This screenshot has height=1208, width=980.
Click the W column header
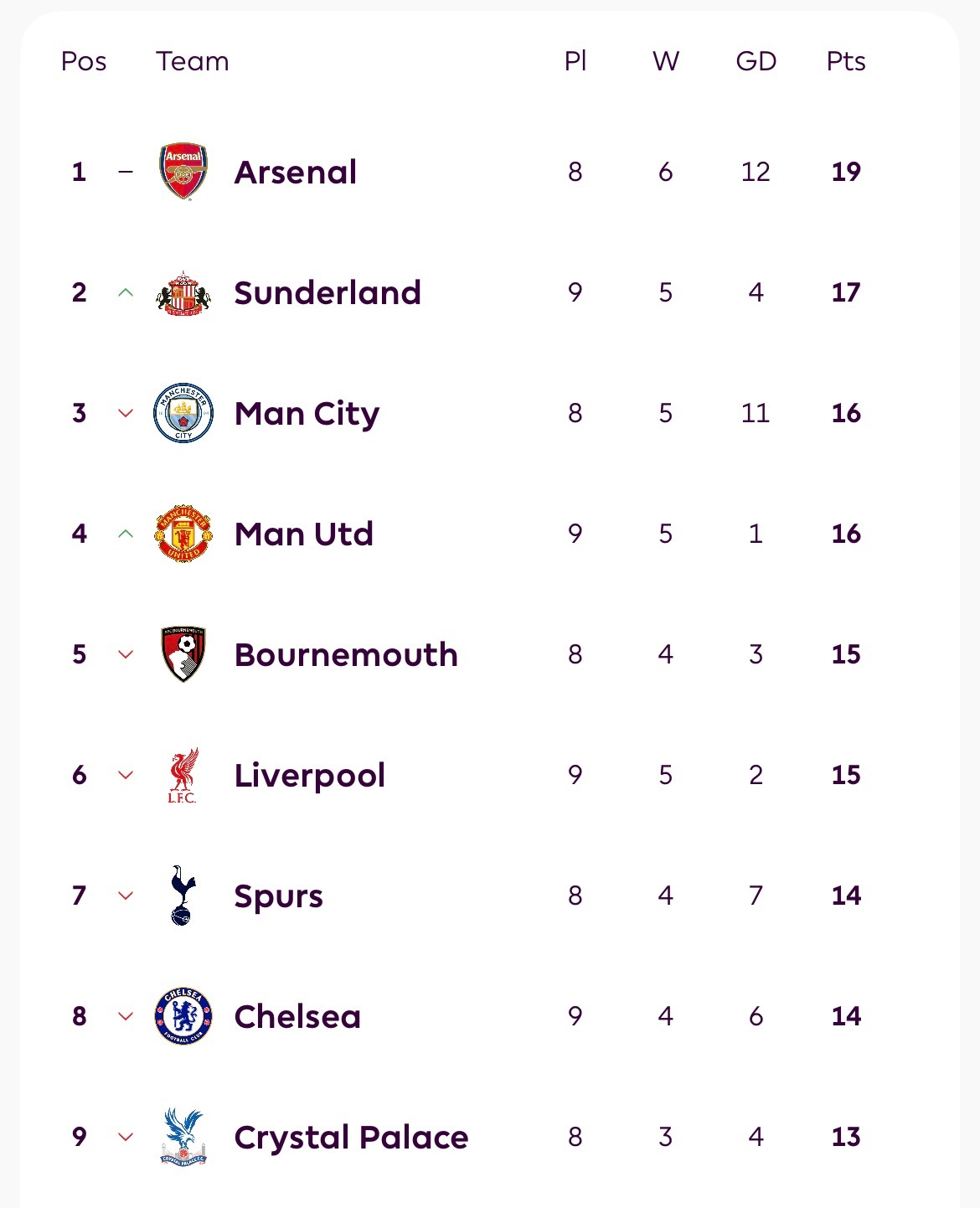point(666,61)
